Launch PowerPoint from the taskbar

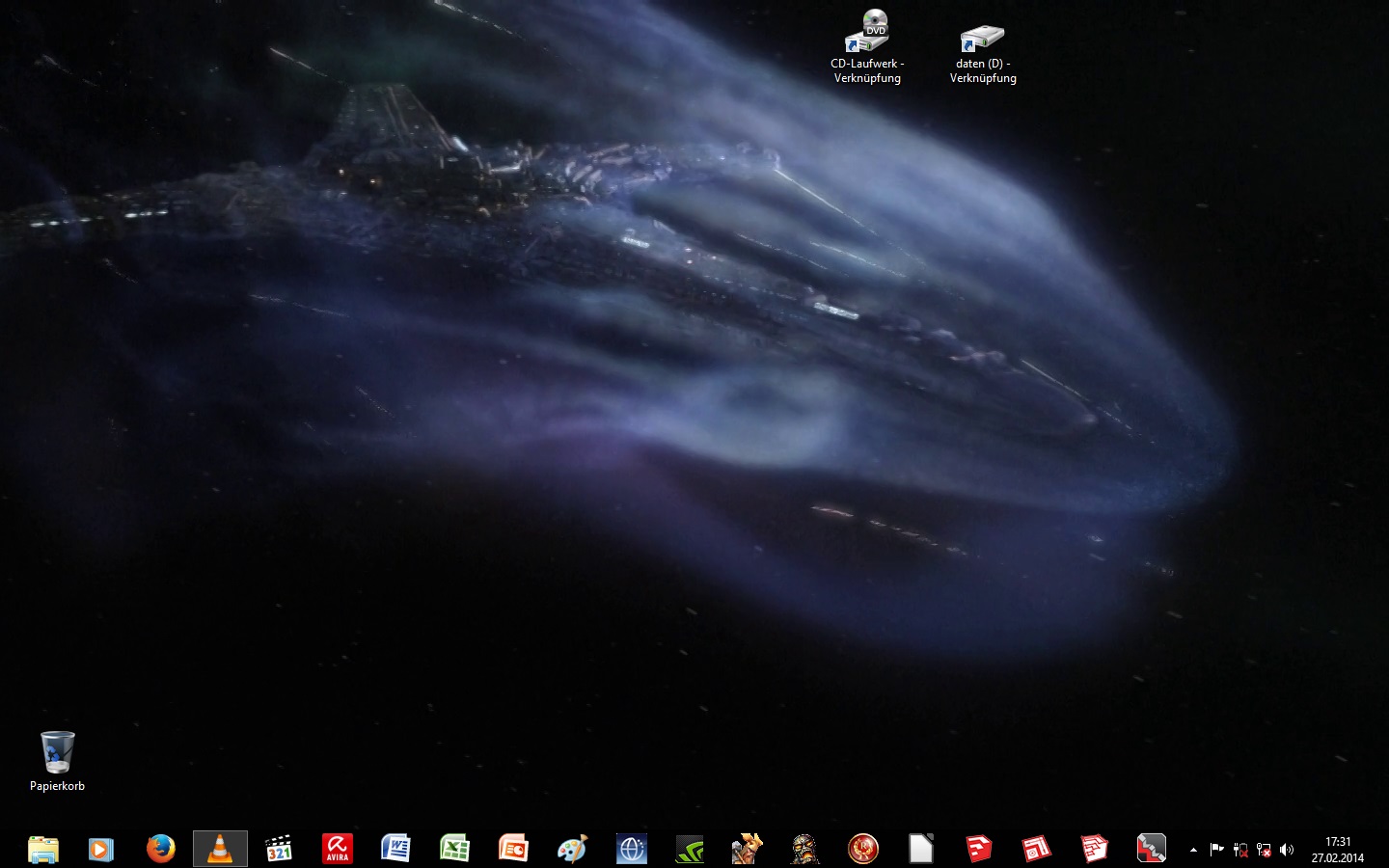click(513, 849)
